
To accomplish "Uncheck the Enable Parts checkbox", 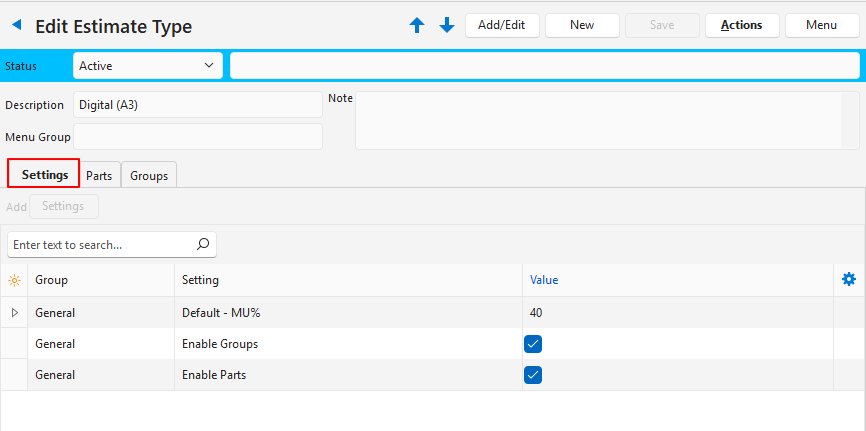I will pos(533,375).
